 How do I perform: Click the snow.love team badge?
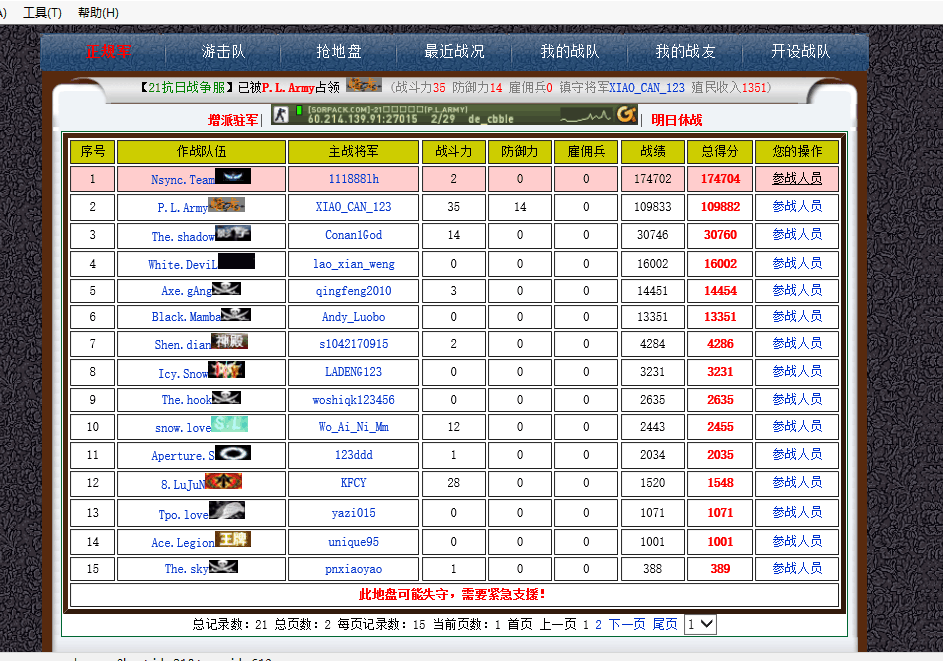click(229, 425)
